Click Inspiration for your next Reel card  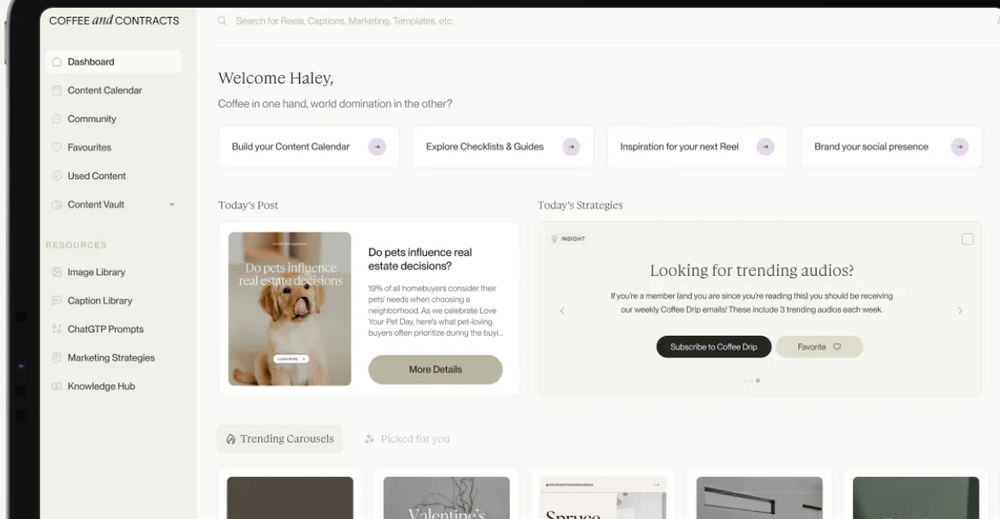tap(697, 147)
